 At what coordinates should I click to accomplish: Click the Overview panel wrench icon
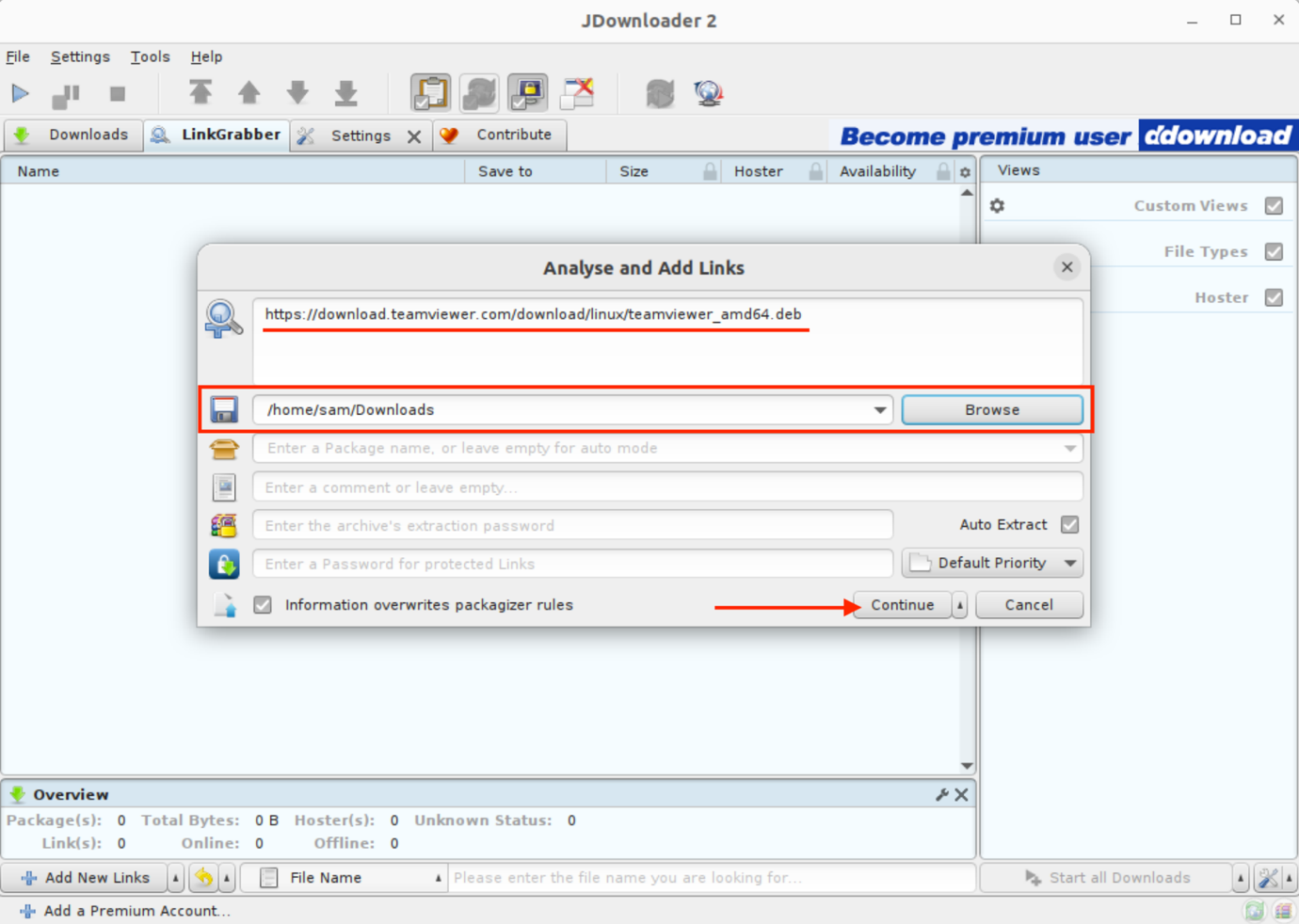(x=941, y=794)
